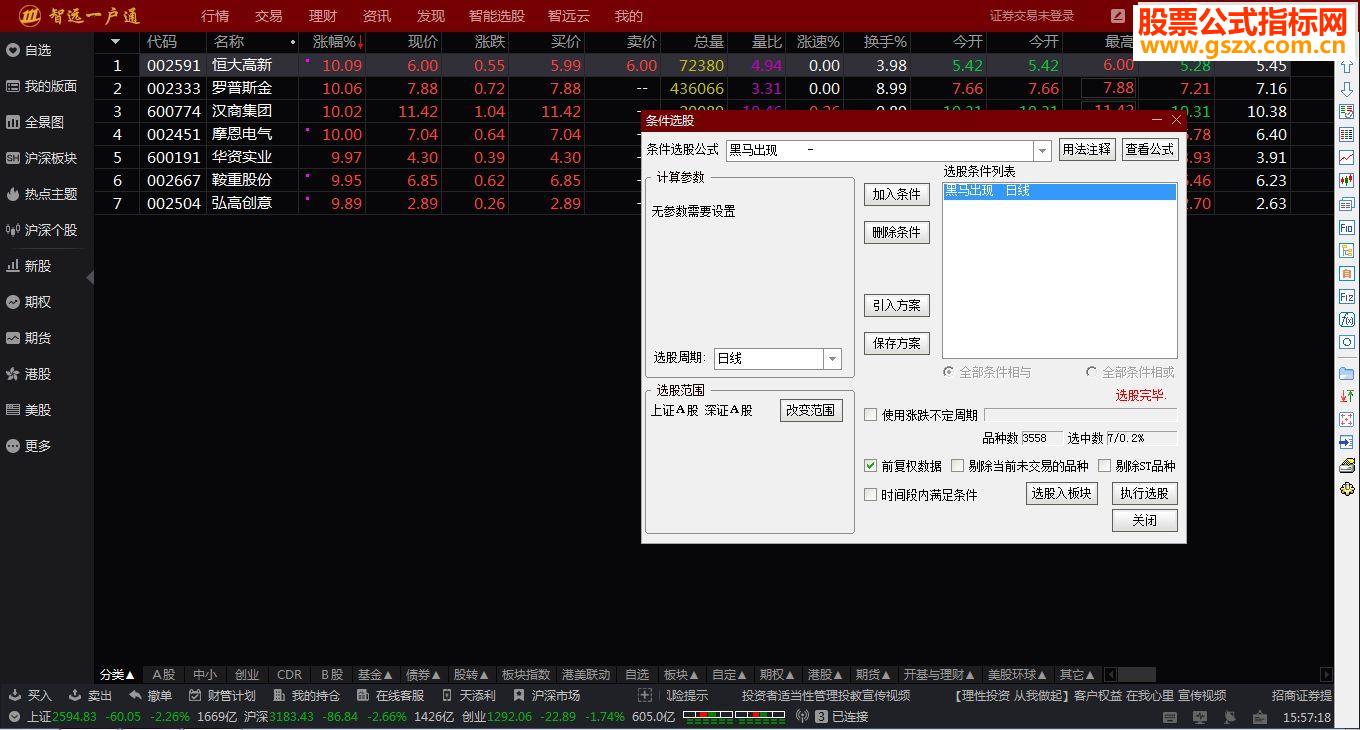
Task: Open the f(x) formula icon in the right toolbar
Action: [x=1347, y=320]
